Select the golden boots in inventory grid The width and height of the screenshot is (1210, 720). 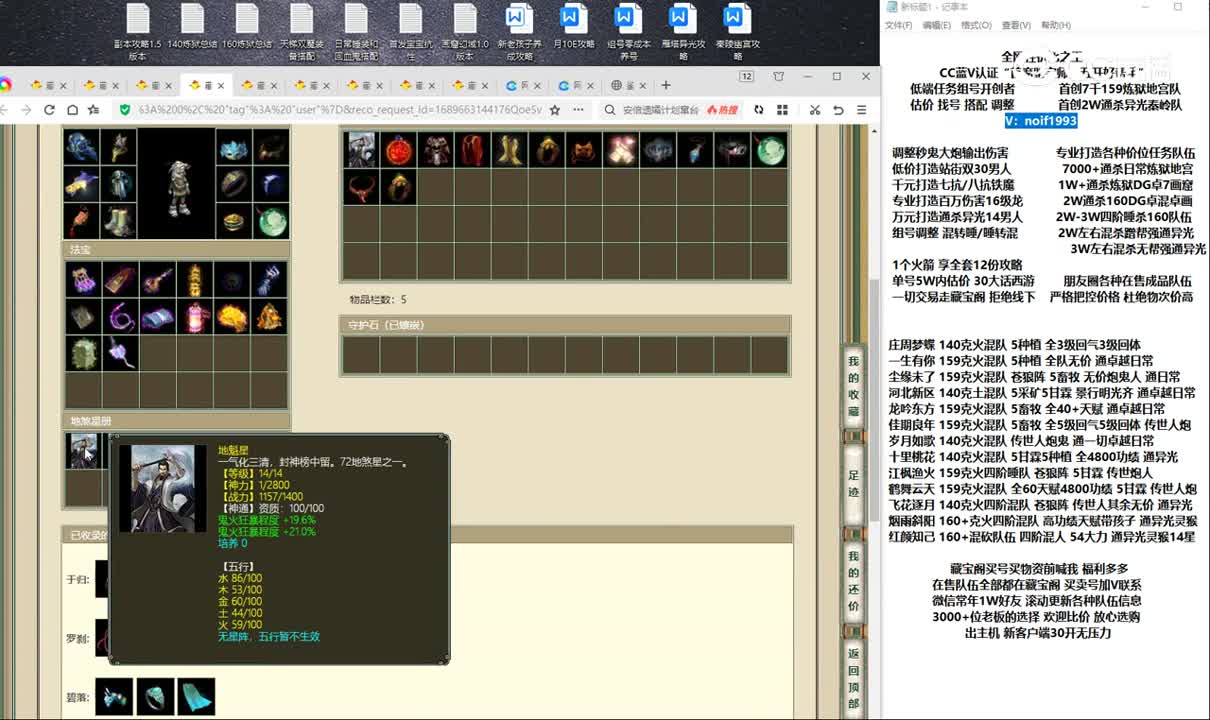click(x=509, y=150)
